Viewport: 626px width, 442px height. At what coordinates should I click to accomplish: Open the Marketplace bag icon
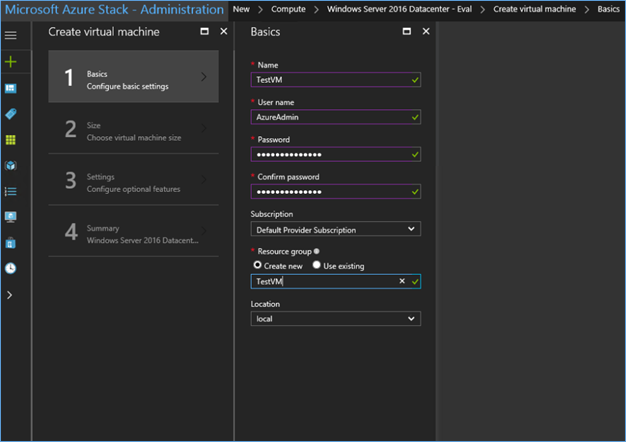tap(11, 243)
